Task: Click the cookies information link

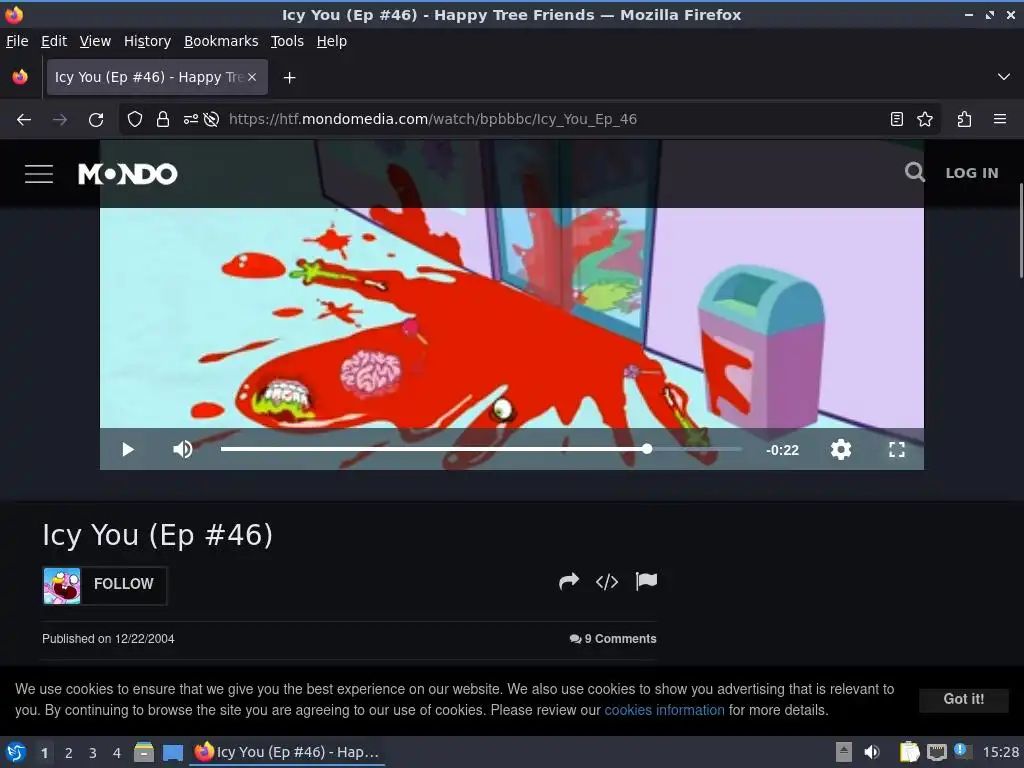Action: pos(664,710)
